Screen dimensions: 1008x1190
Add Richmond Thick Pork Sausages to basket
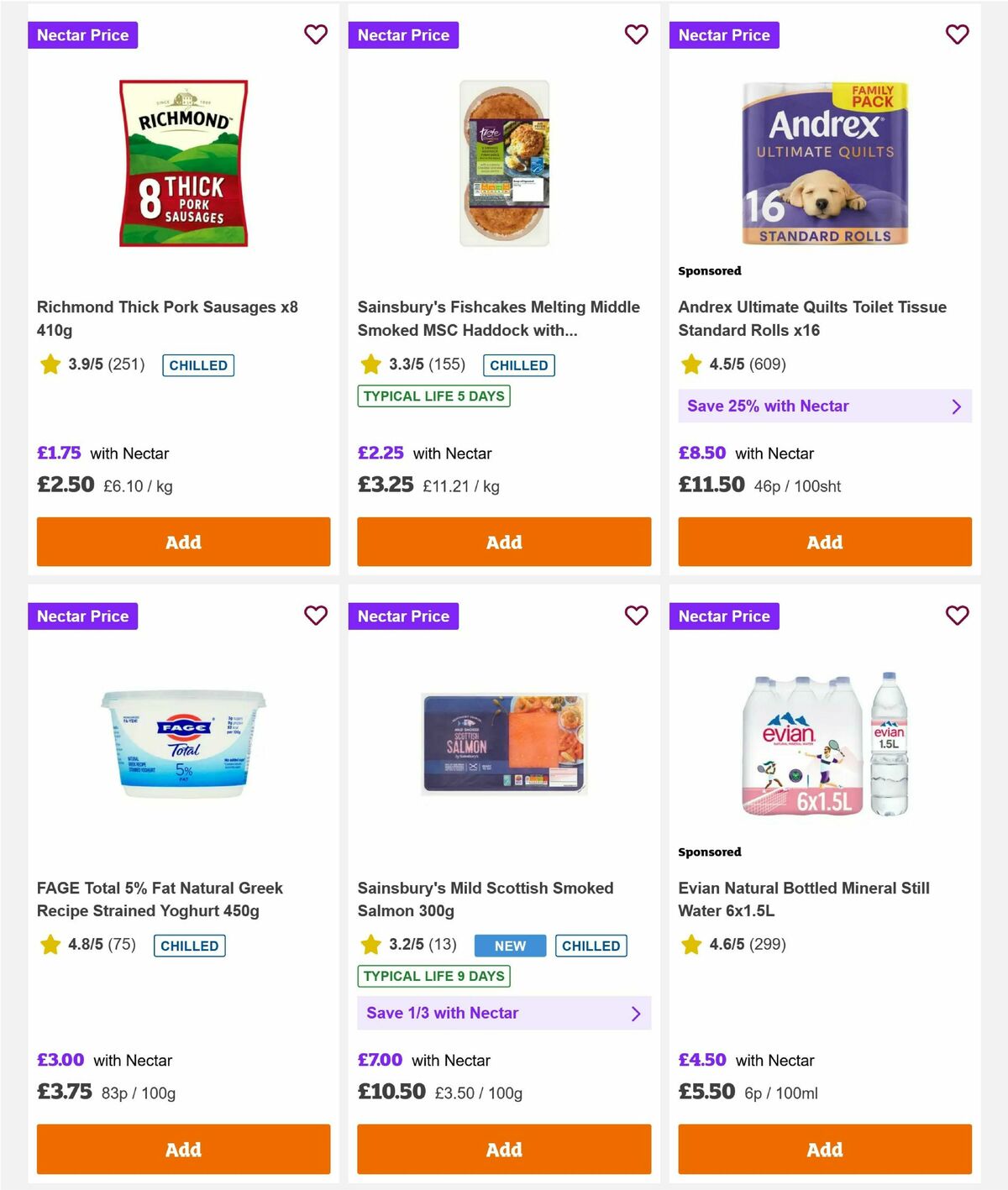182,542
